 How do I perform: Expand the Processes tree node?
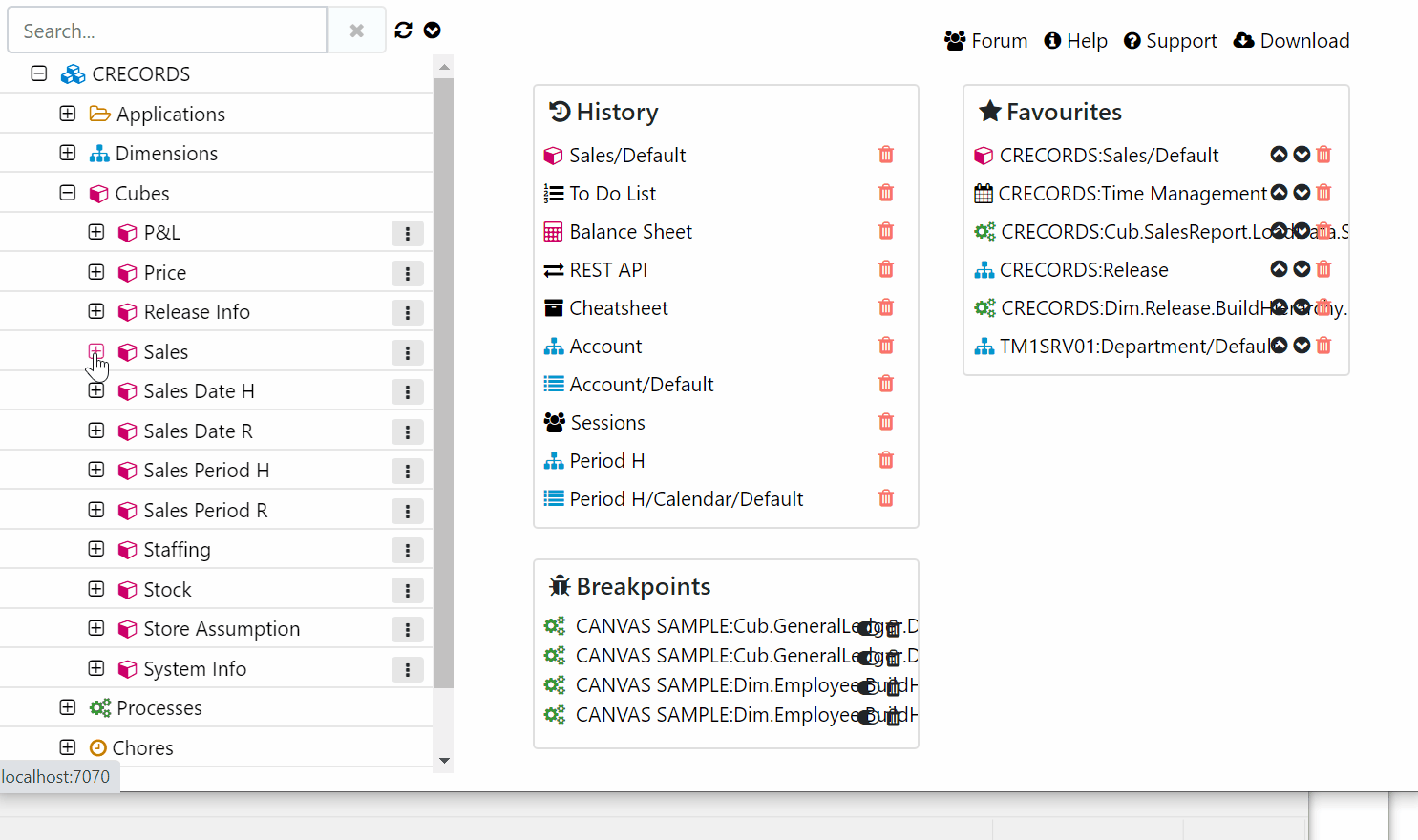(x=68, y=707)
